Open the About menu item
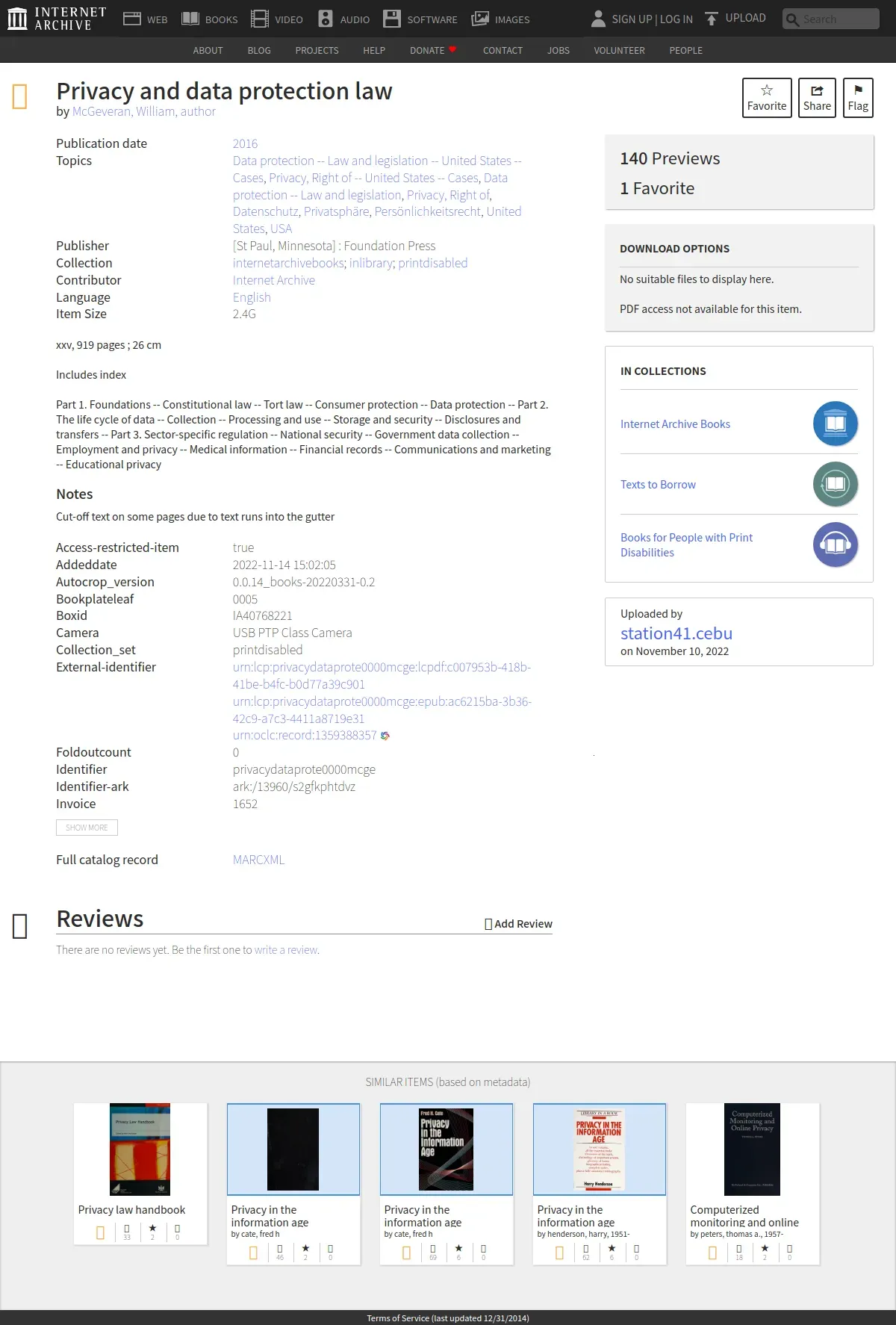Viewport: 896px width, 1325px height. [x=208, y=50]
